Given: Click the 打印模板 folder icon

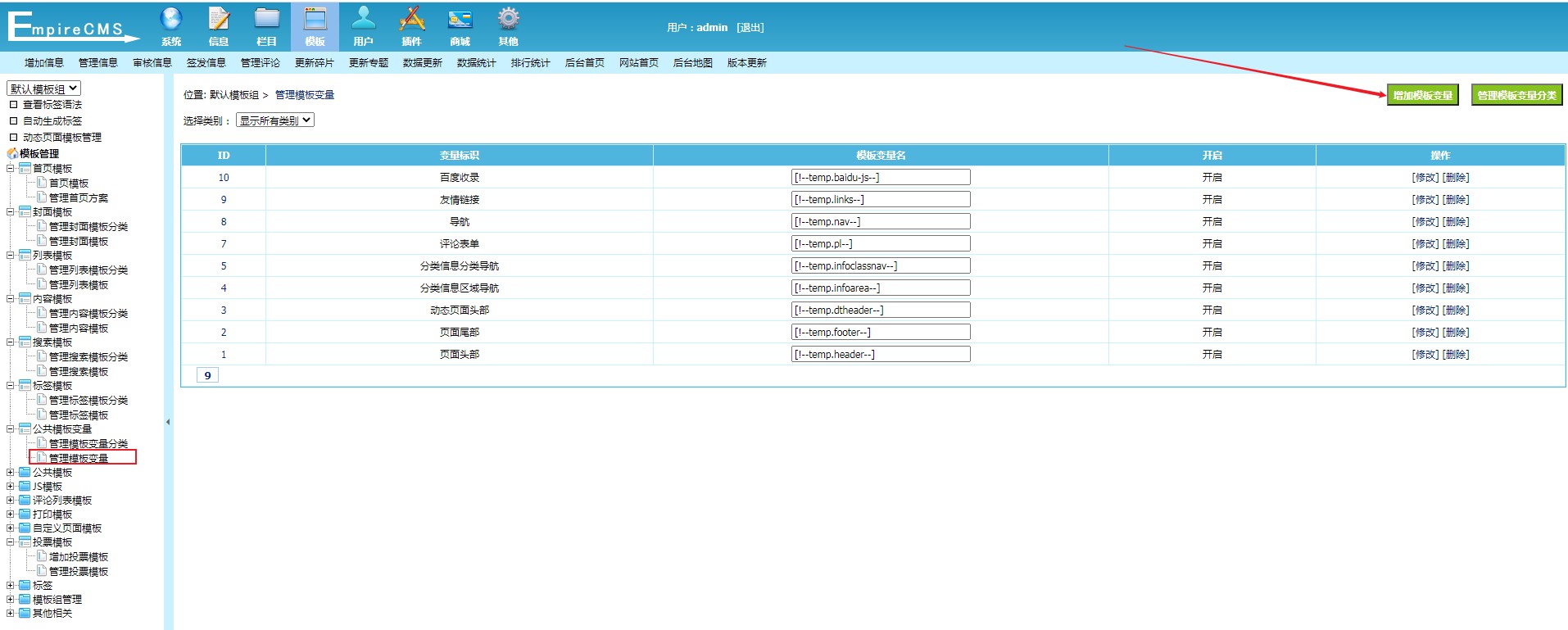Looking at the screenshot, I should click(x=25, y=514).
